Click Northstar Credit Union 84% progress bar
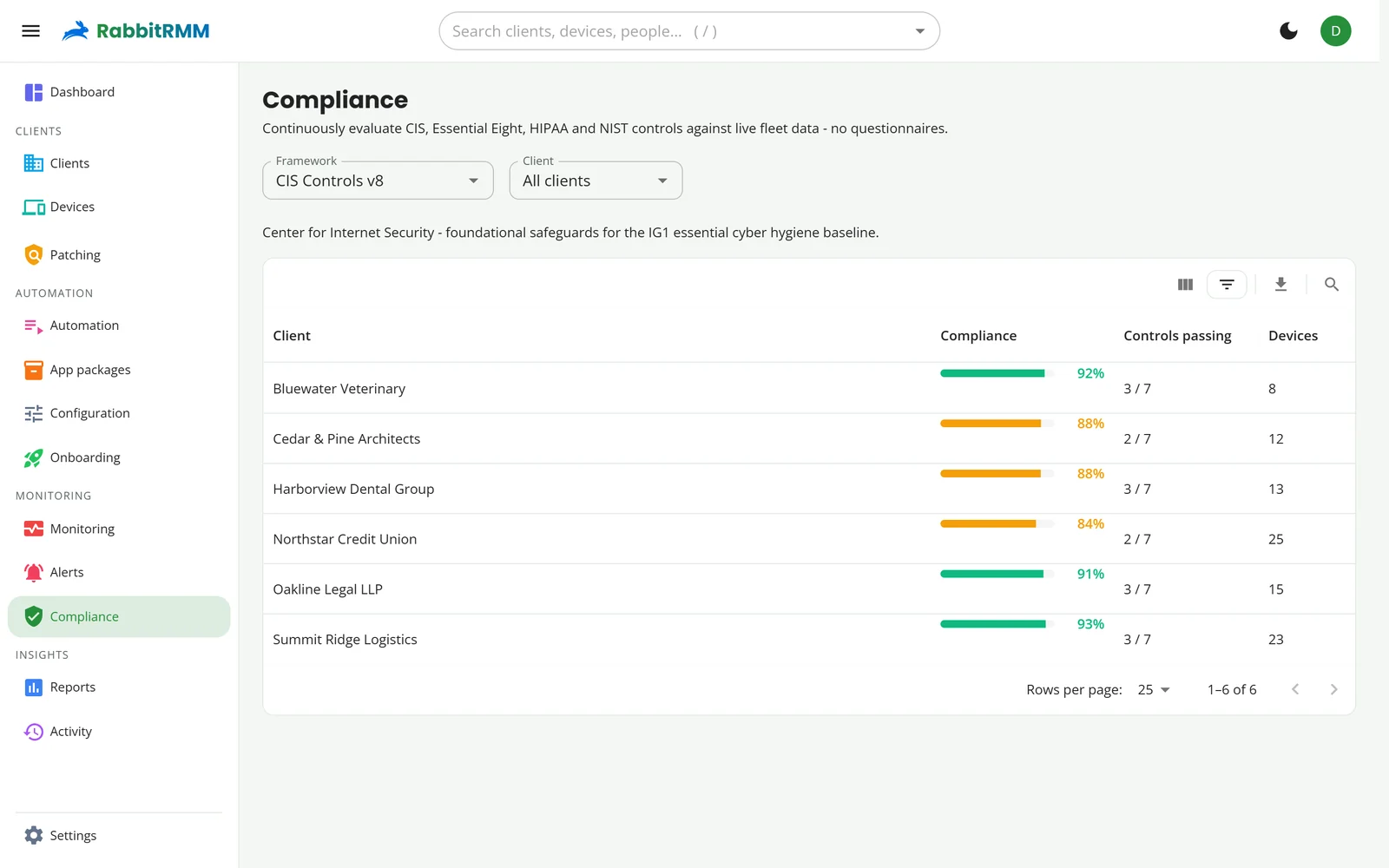This screenshot has height=868, width=1389. click(997, 523)
